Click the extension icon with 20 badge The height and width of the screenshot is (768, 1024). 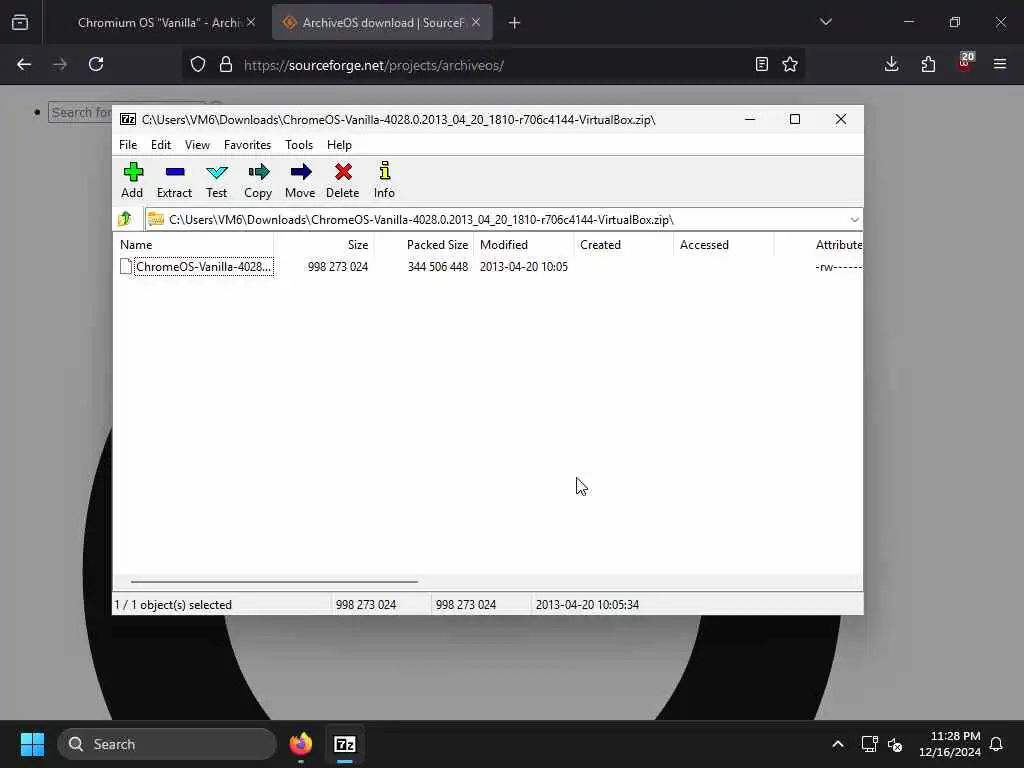[965, 62]
